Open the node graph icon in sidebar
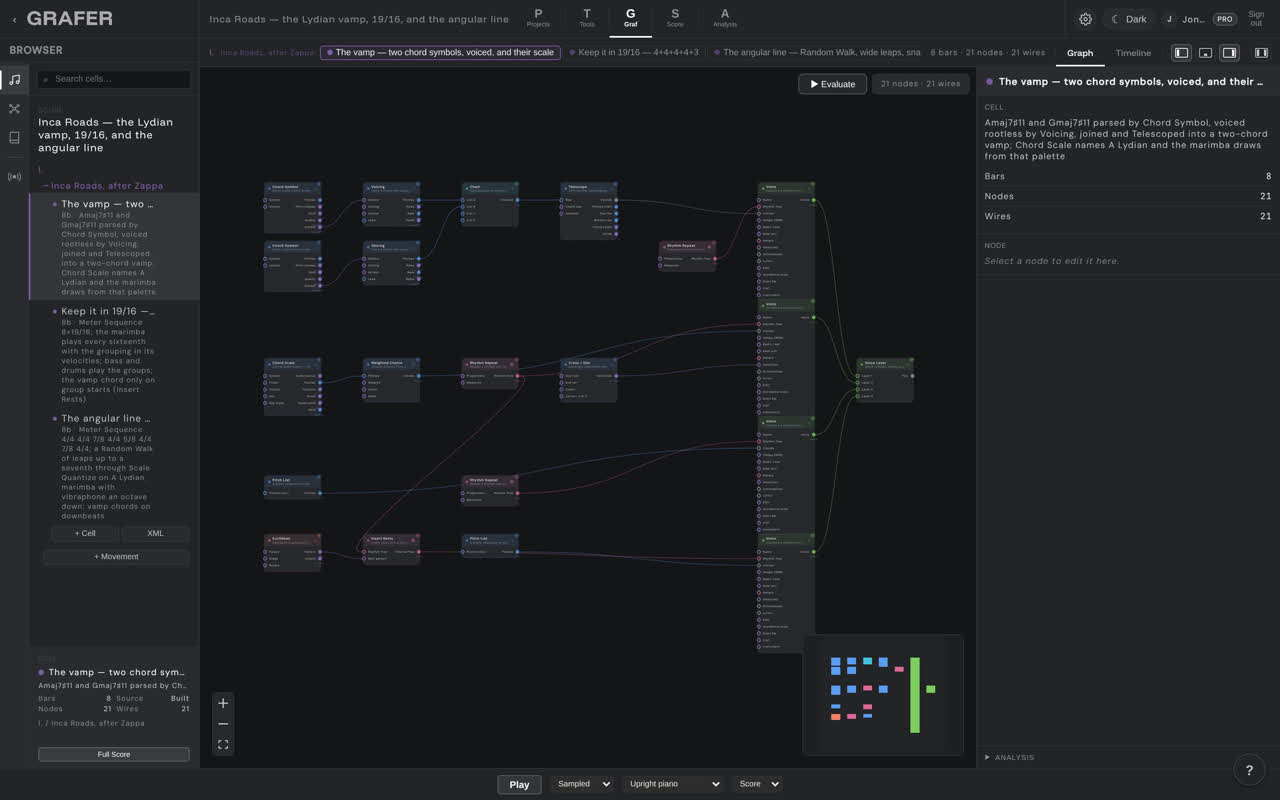 coord(14,108)
